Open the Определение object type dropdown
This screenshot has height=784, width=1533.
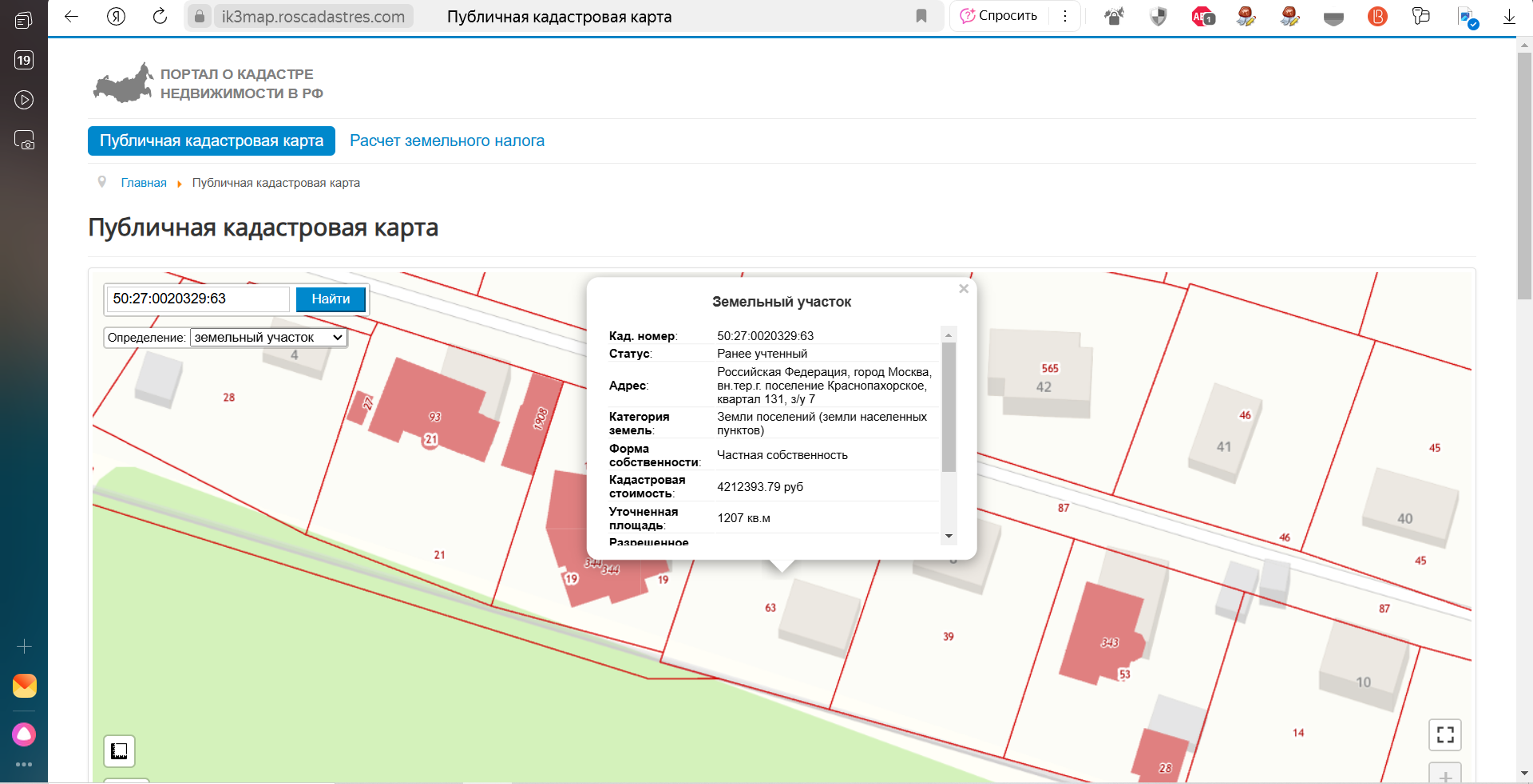268,338
